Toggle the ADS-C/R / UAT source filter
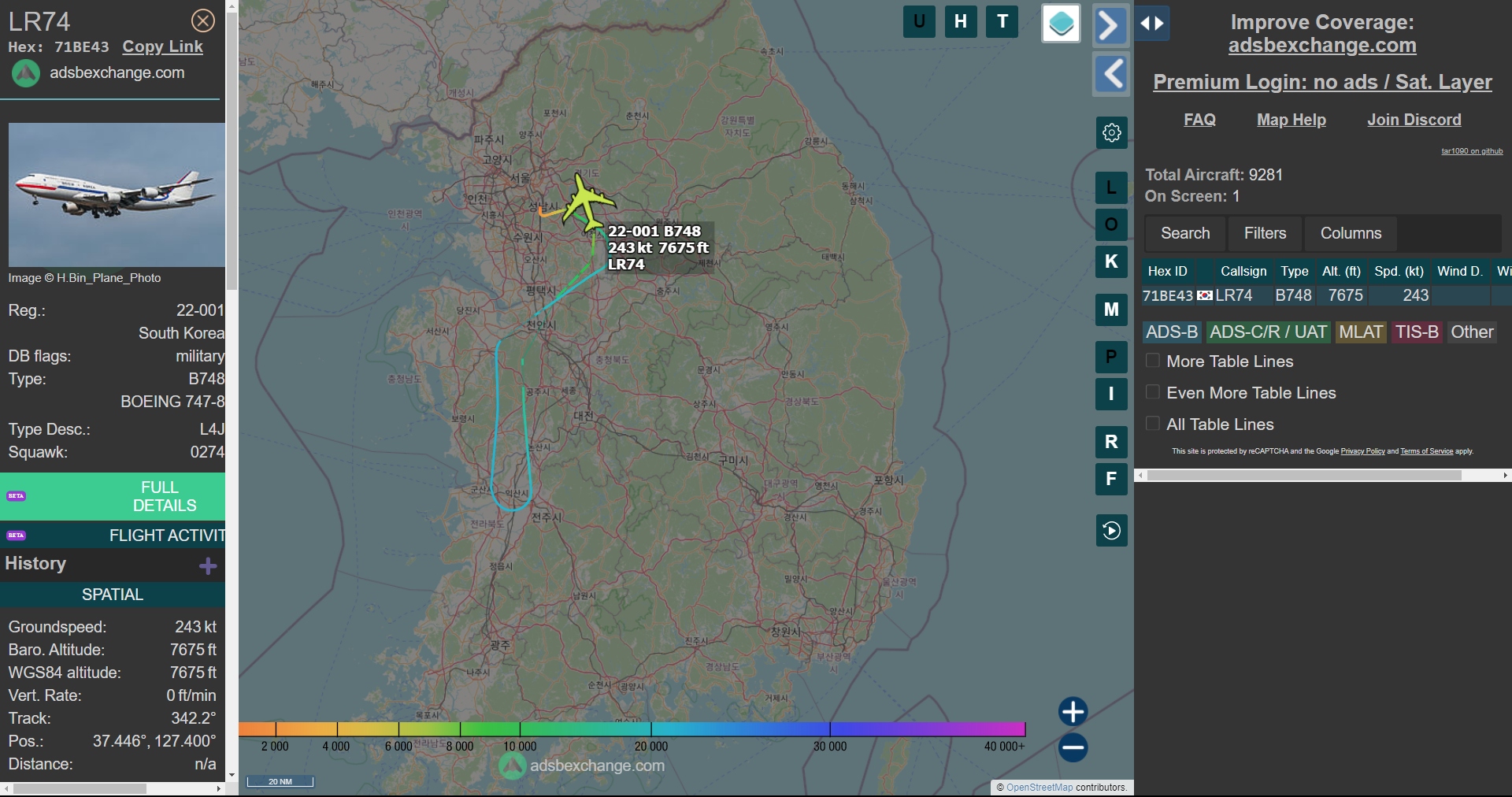This screenshot has width=1512, height=797. coord(1268,332)
